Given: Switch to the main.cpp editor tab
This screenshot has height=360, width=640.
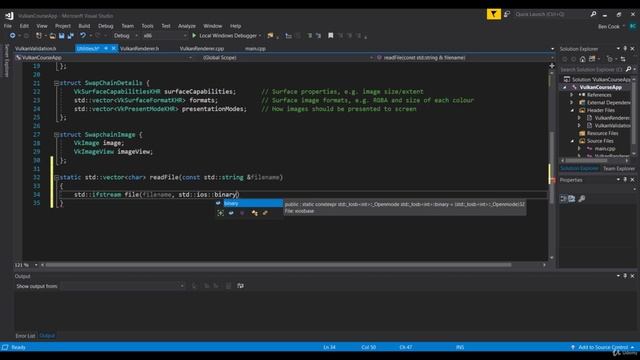Looking at the screenshot, I should click(256, 49).
